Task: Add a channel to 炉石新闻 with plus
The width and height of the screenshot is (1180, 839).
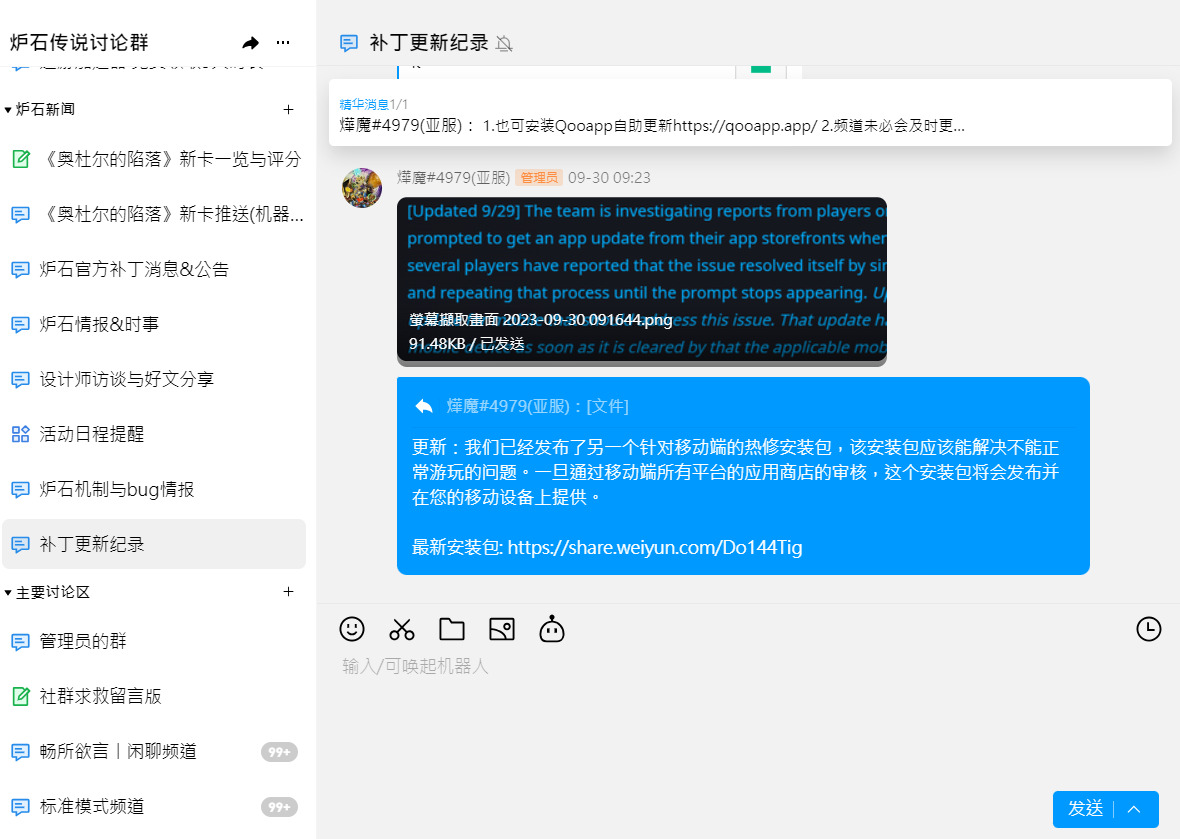Action: click(288, 110)
